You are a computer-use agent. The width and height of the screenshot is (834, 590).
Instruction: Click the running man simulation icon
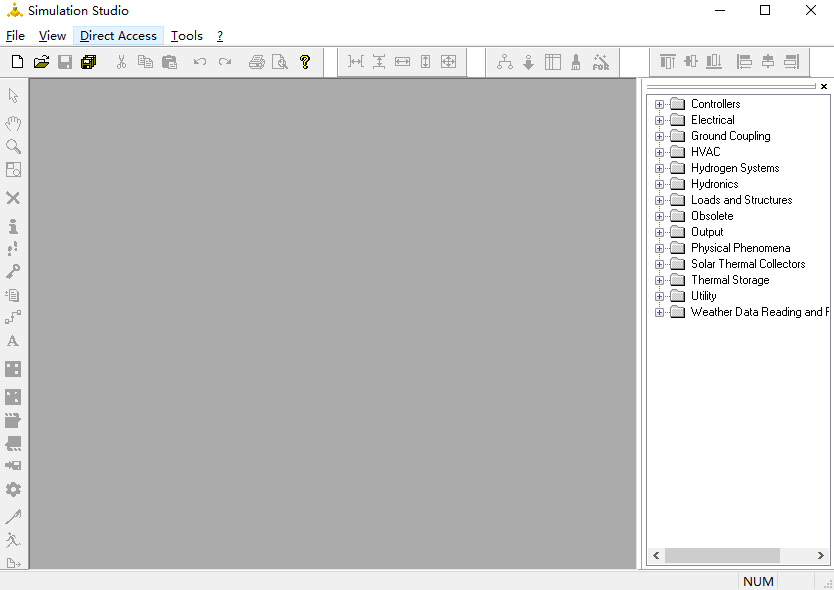(x=13, y=539)
